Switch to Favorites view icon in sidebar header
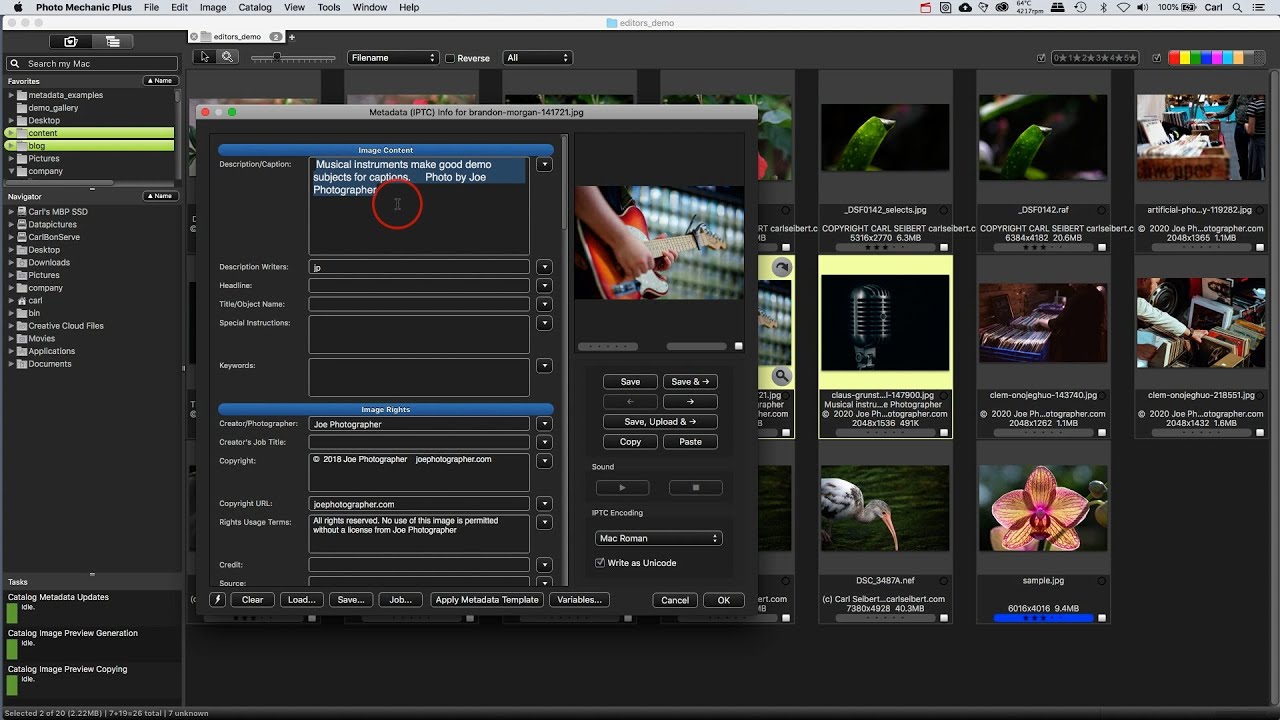The height and width of the screenshot is (720, 1280). tap(71, 42)
